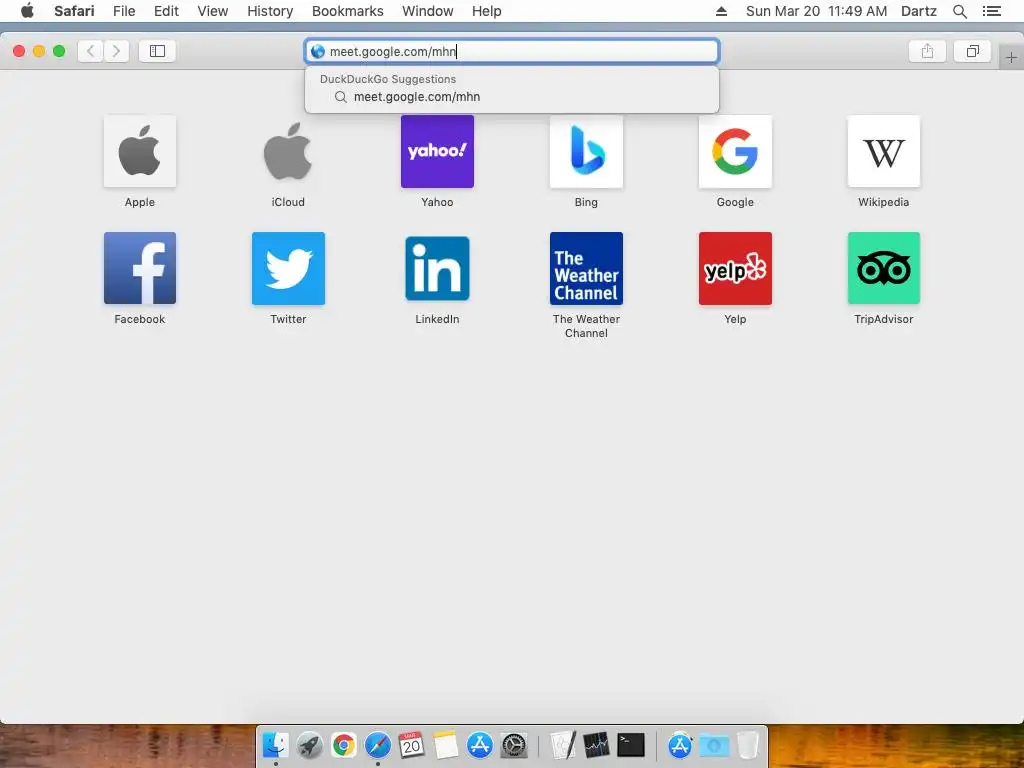This screenshot has width=1024, height=768.
Task: Open the Wikipedia favorite tile
Action: 884,152
